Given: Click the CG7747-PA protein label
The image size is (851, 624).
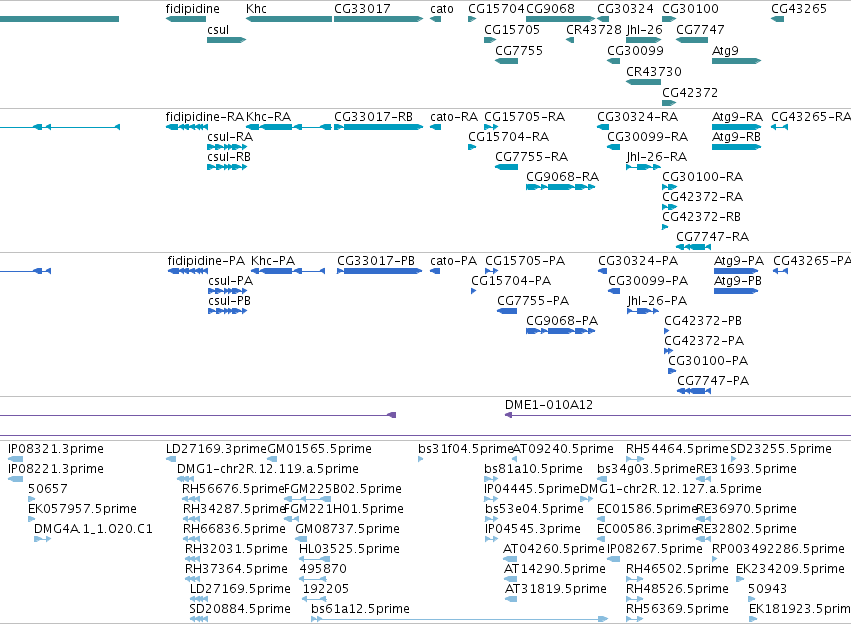Looking at the screenshot, I should point(713,381).
